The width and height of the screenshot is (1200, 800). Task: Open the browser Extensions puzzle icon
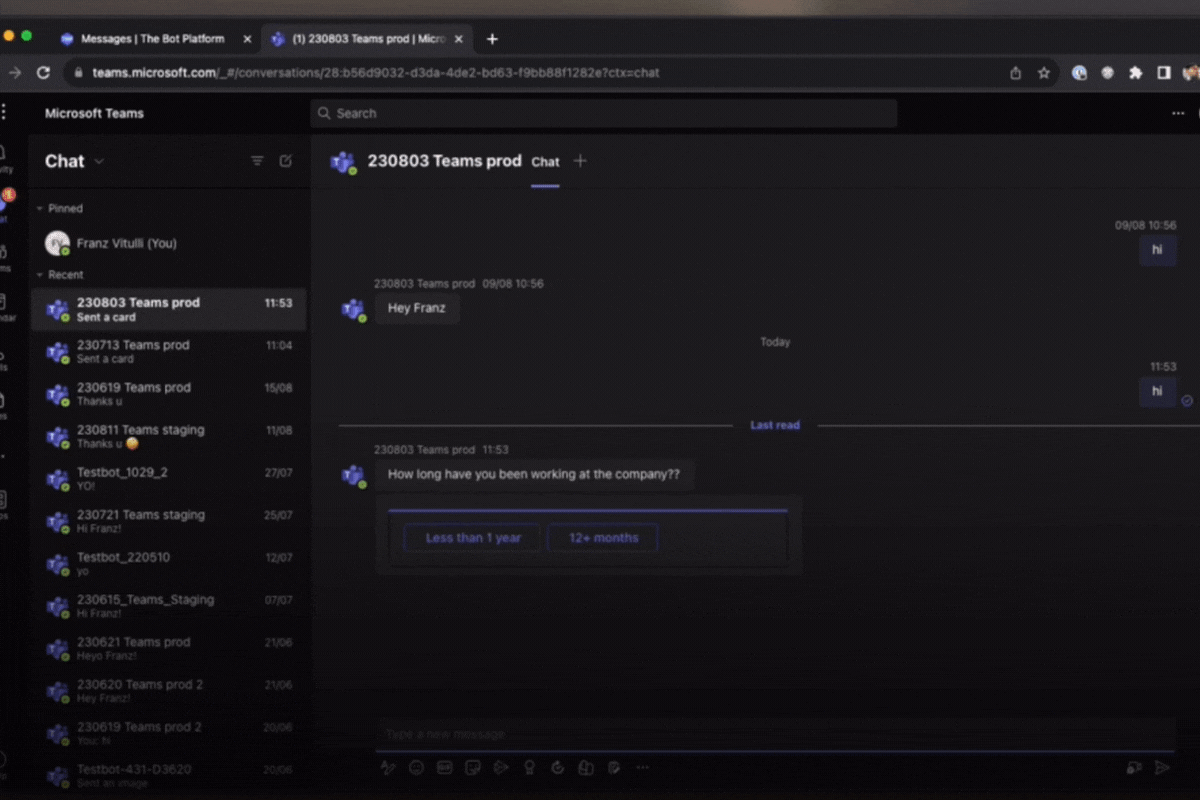[1136, 73]
